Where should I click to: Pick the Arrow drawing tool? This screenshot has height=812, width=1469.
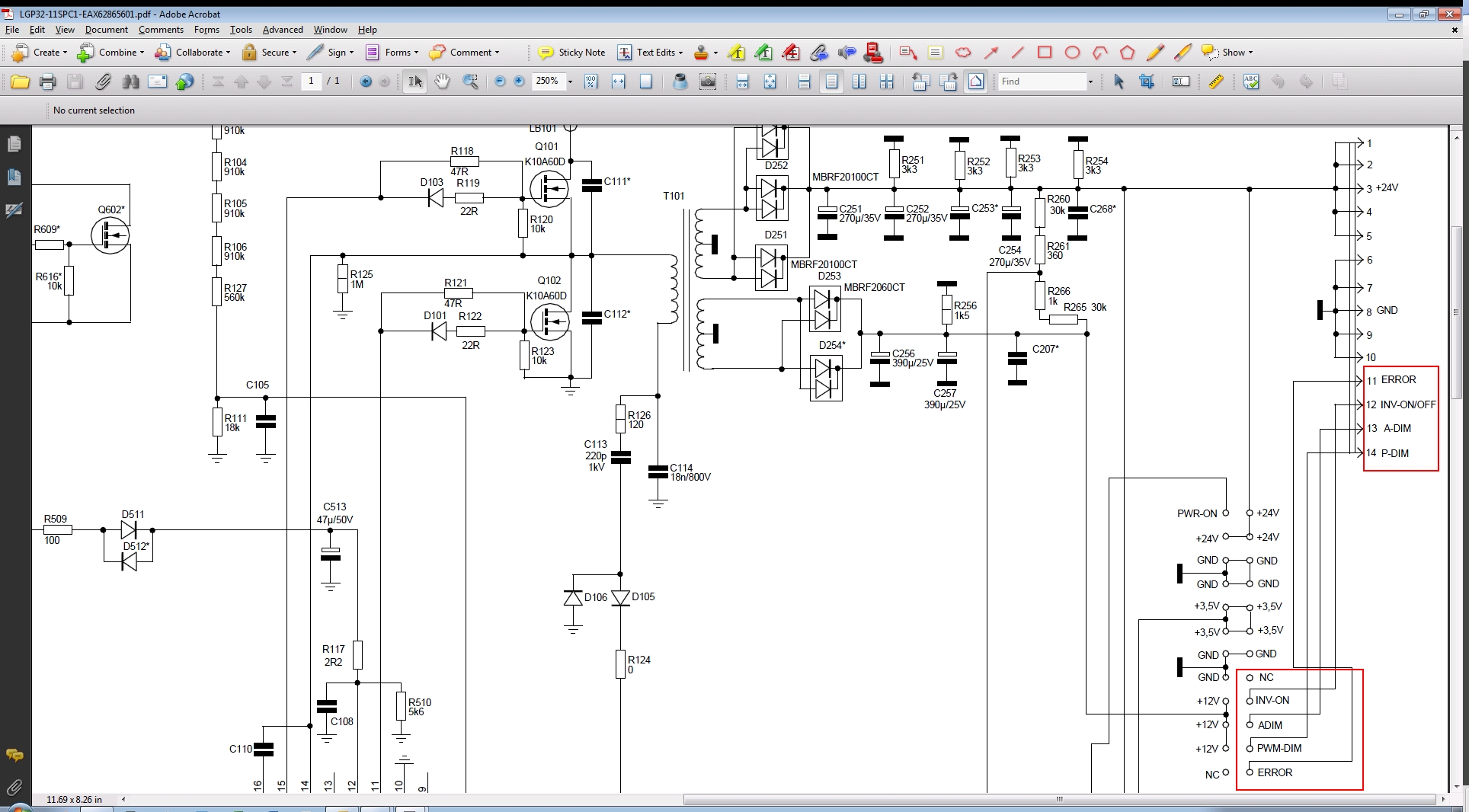coord(991,53)
